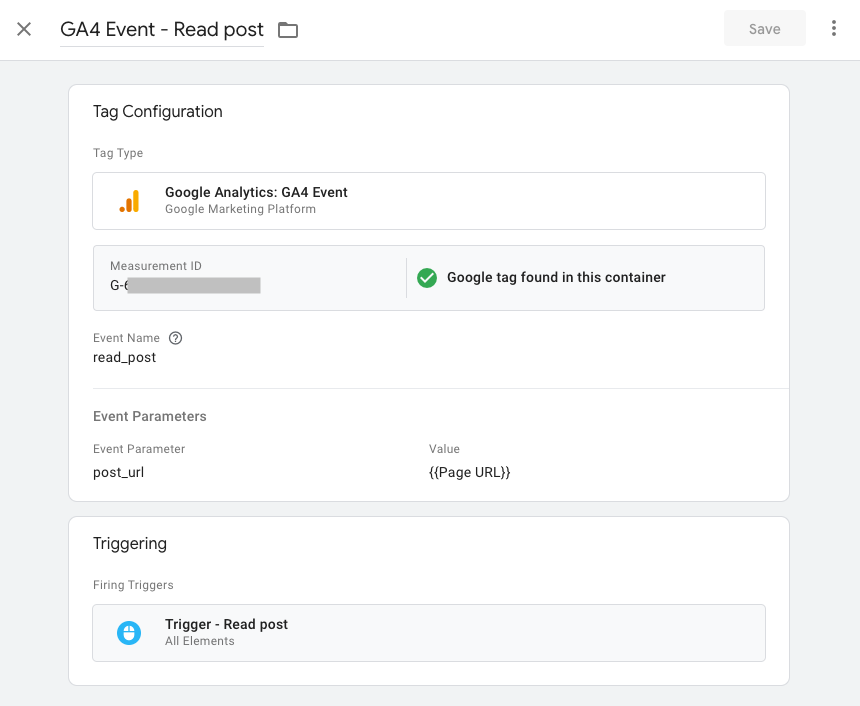The height and width of the screenshot is (706, 860).
Task: Select the Google Analytics: GA4 Event tag type
Action: [x=256, y=192]
